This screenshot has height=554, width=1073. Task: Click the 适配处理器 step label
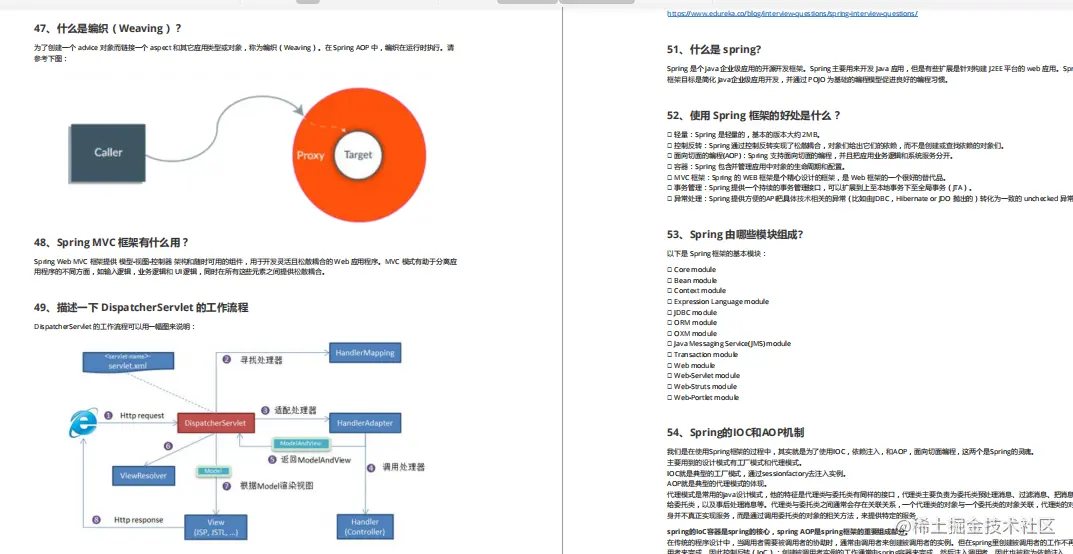(x=295, y=410)
